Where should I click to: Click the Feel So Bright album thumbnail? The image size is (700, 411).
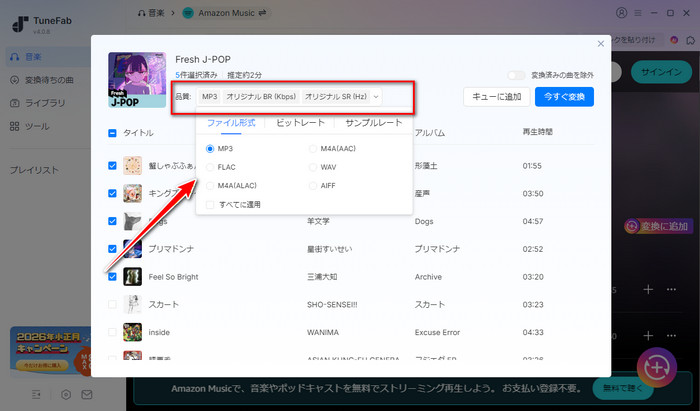(133, 277)
